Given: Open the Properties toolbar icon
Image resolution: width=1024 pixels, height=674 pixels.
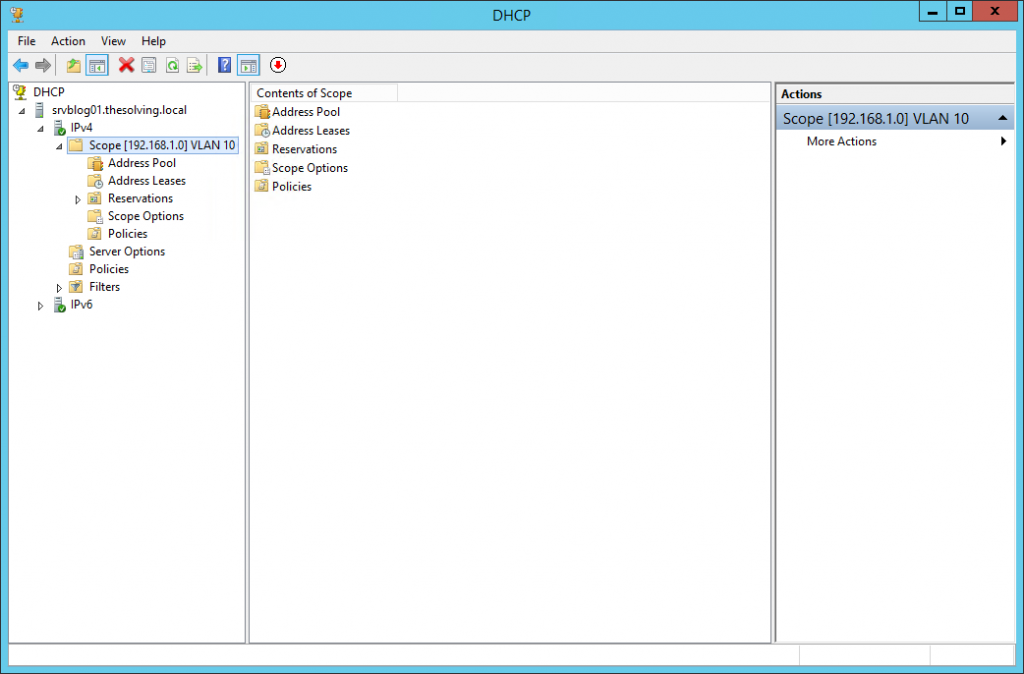Looking at the screenshot, I should point(149,65).
